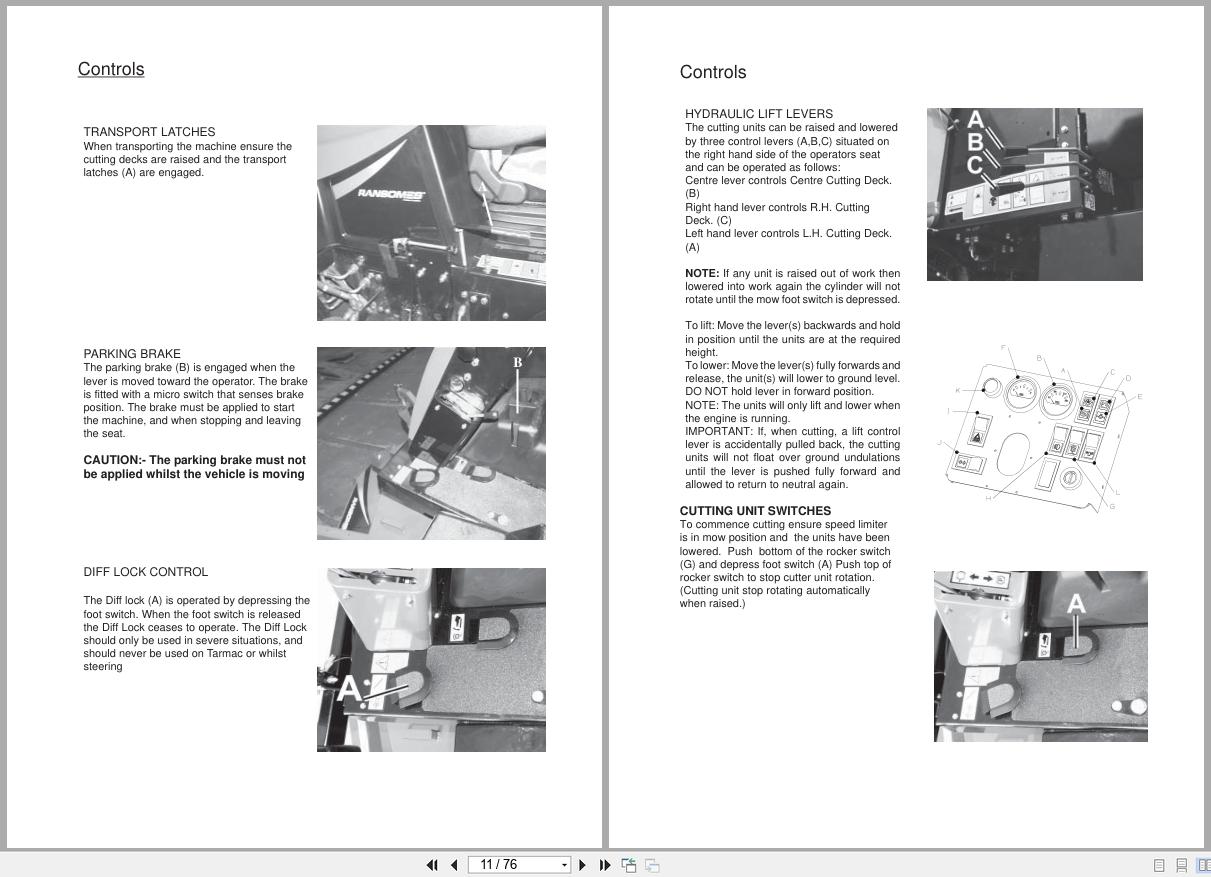1211x877 pixels.
Task: Click the cutting unit foot switch photo
Action: 1041,656
